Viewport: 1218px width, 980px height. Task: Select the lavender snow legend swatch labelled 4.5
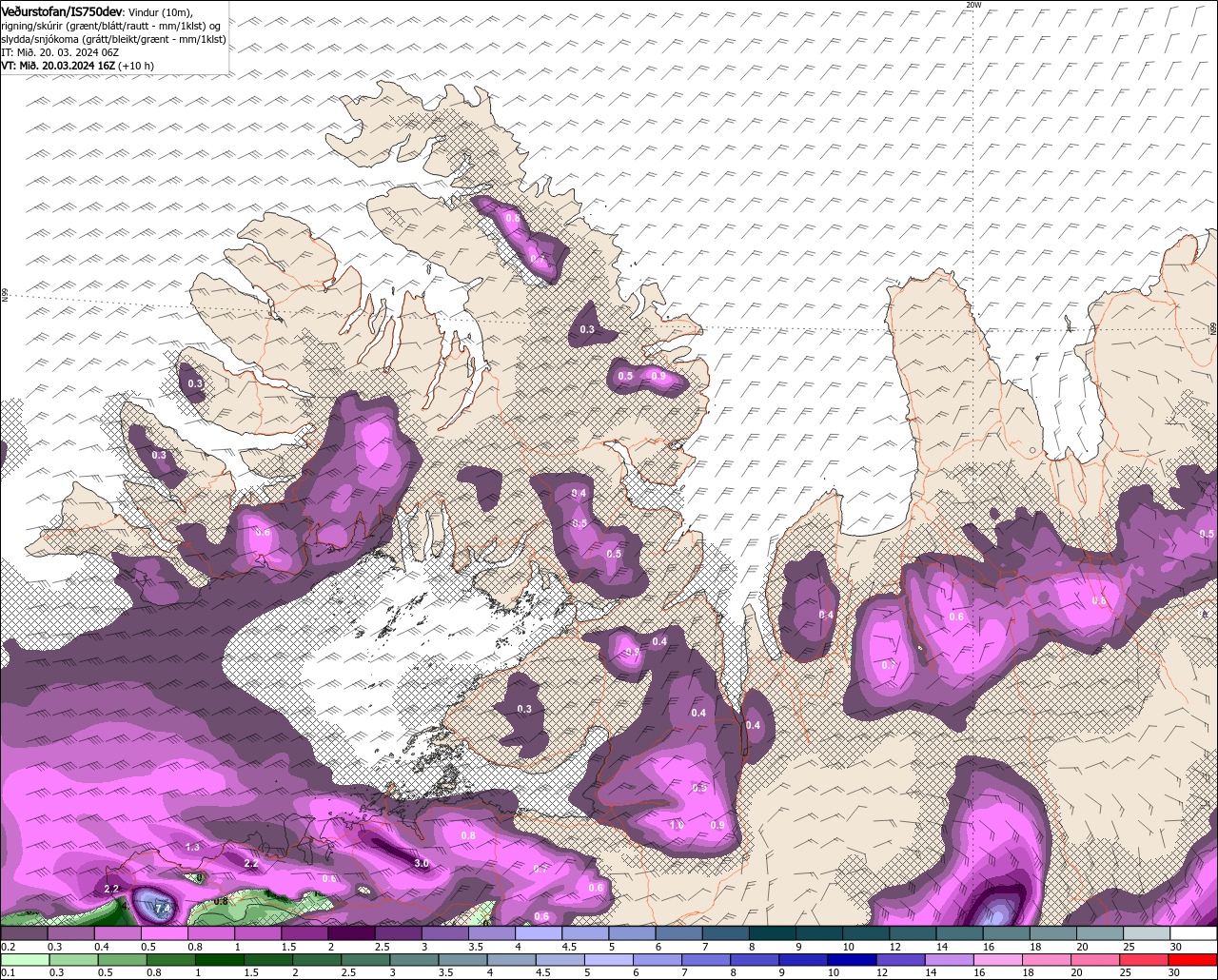(x=585, y=933)
